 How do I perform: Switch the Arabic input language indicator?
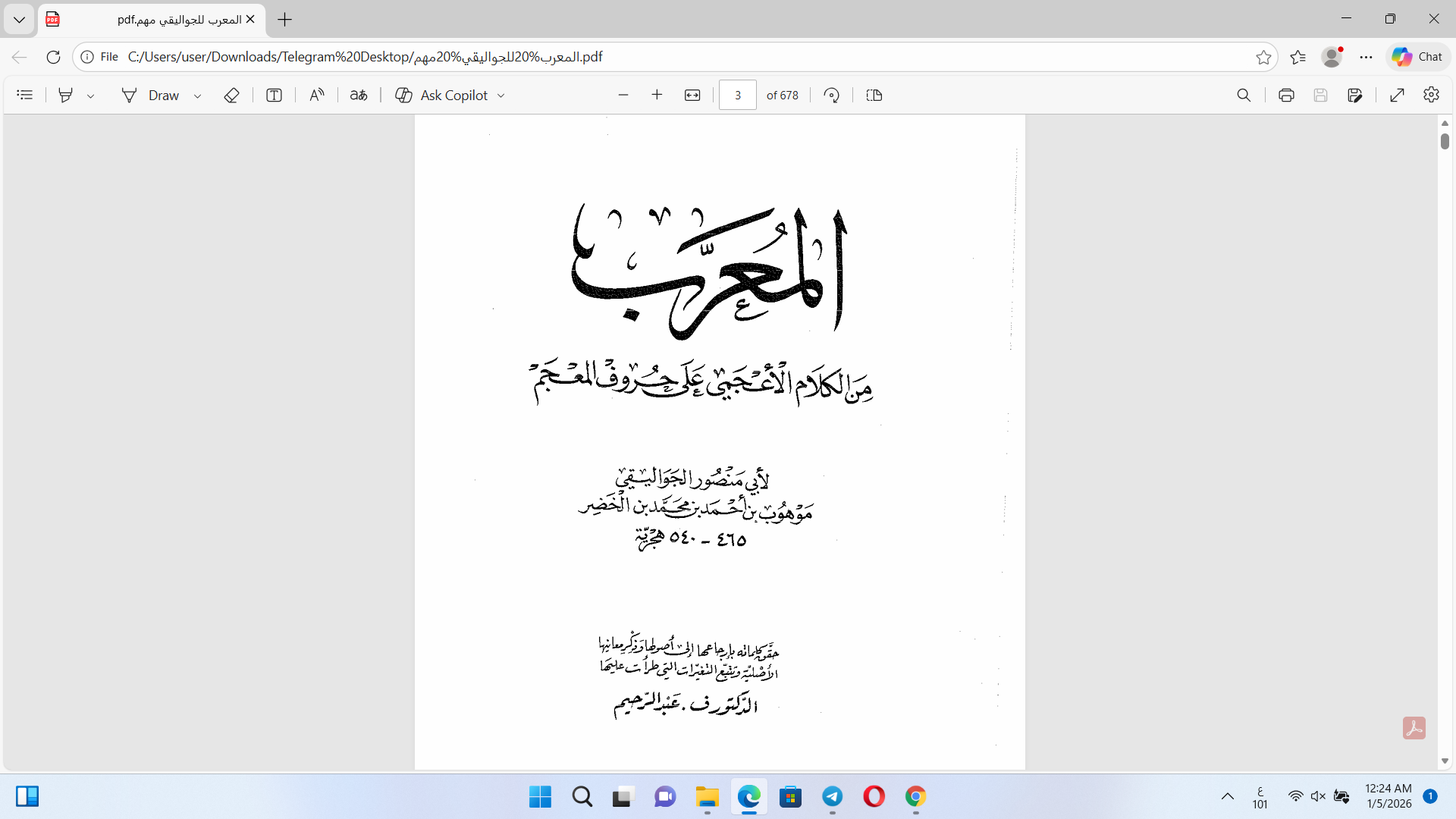click(1260, 797)
